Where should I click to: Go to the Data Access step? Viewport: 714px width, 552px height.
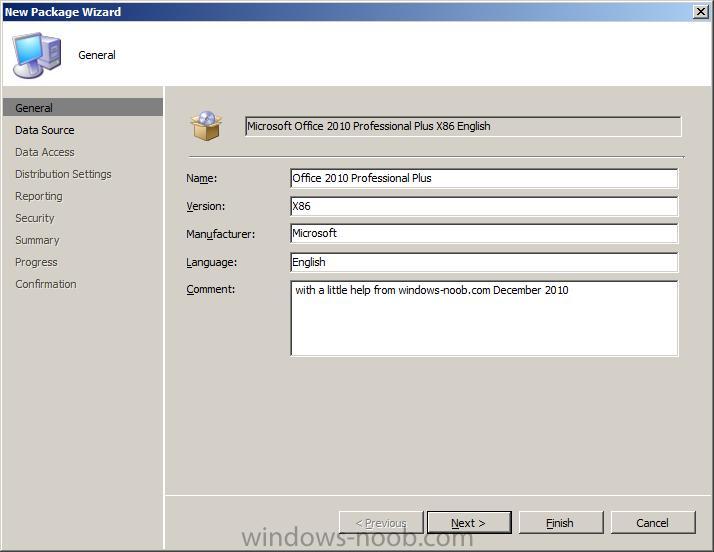coord(45,152)
